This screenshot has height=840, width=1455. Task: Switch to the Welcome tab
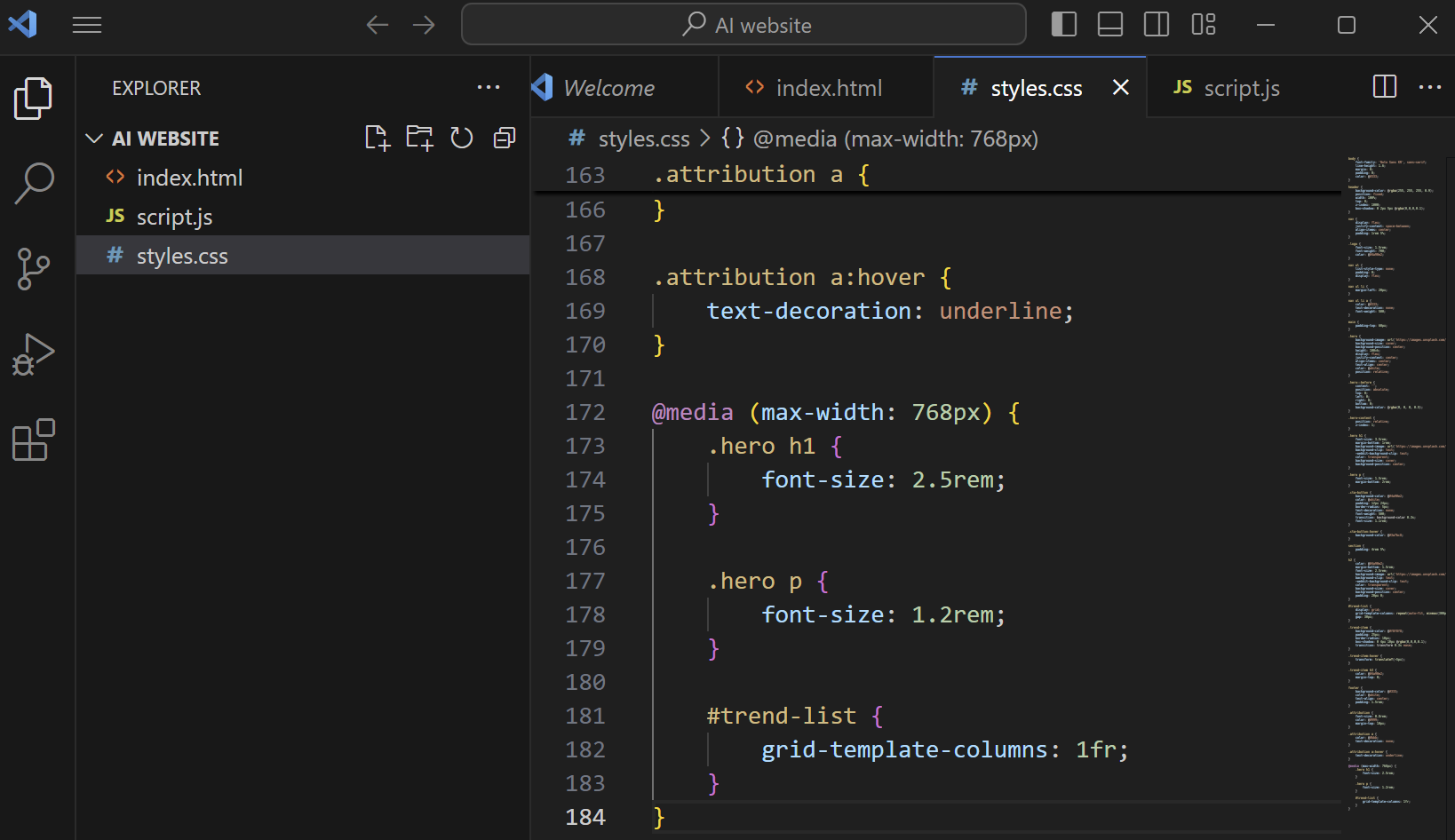(x=624, y=88)
